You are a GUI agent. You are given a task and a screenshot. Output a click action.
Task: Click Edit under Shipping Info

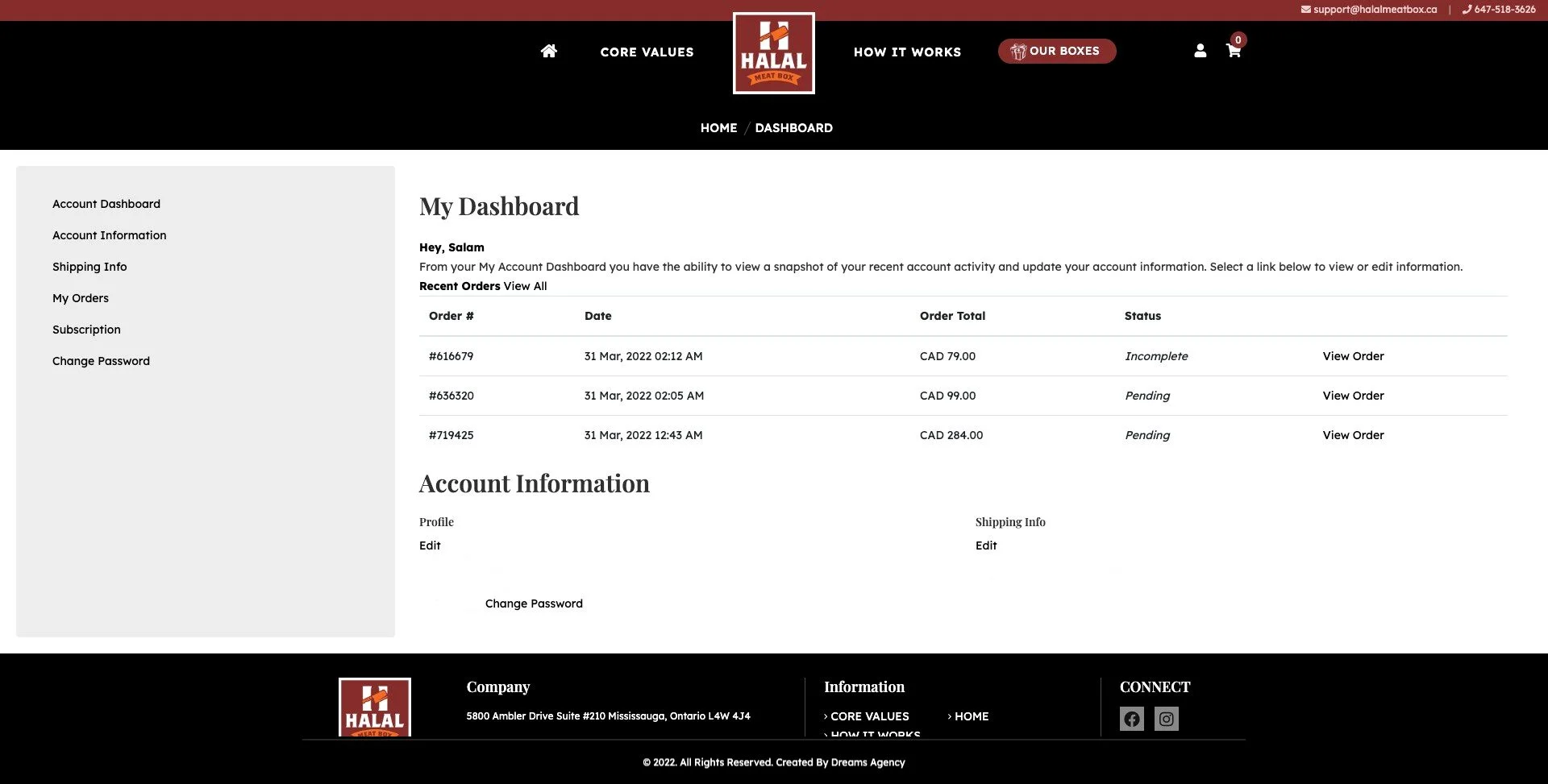[986, 545]
